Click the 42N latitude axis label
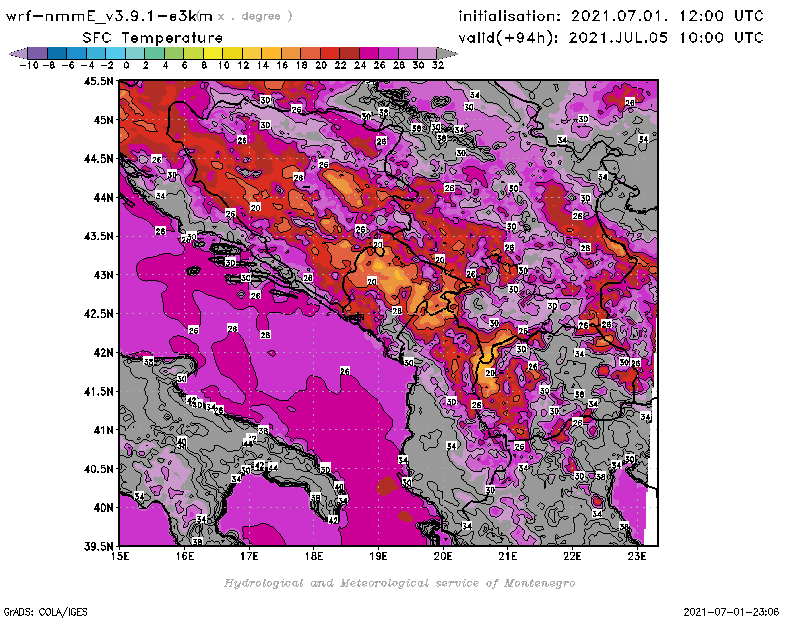Image resolution: width=800 pixels, height=618 pixels. 104,353
